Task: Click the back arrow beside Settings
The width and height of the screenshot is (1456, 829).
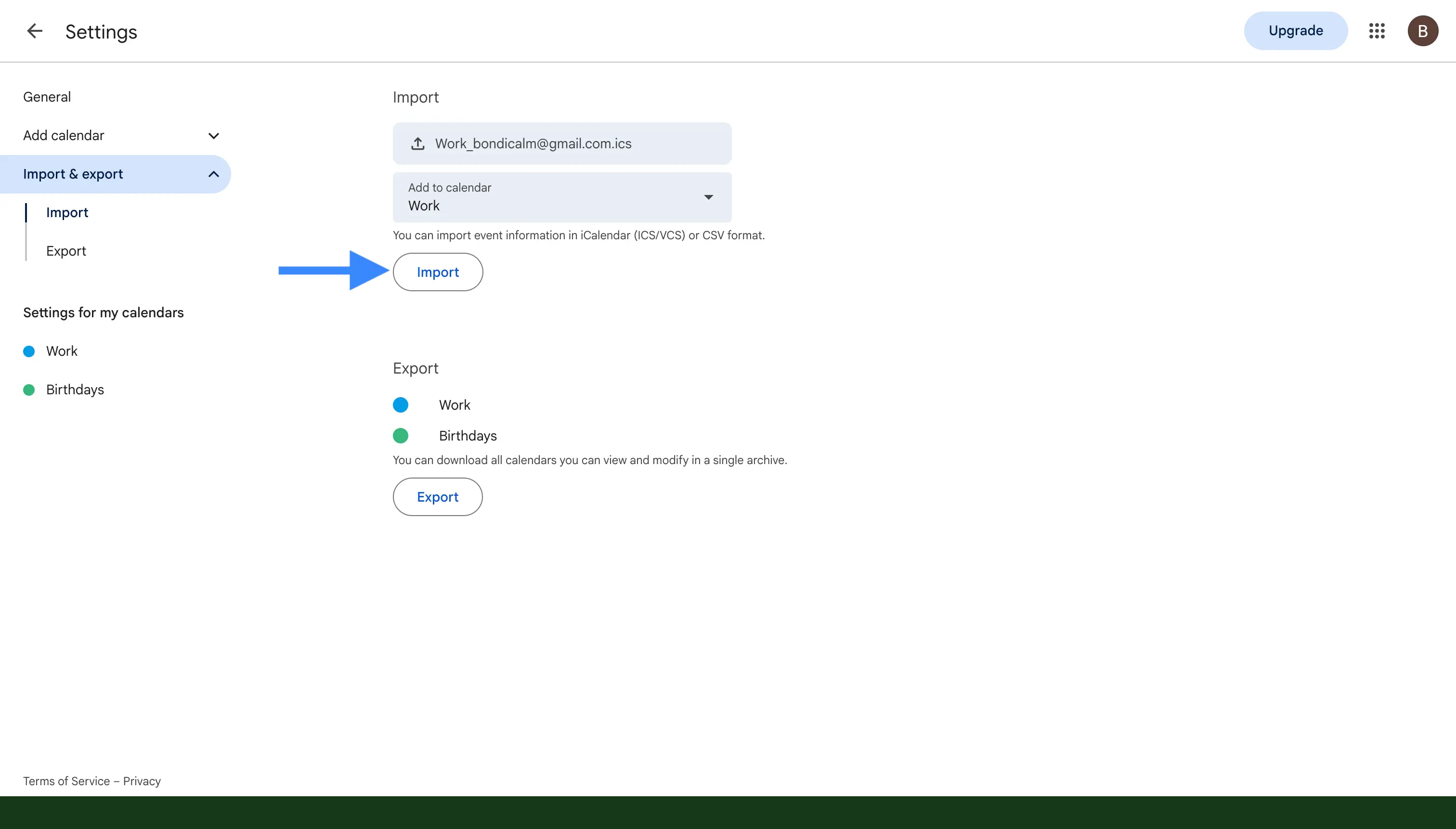Action: (35, 31)
